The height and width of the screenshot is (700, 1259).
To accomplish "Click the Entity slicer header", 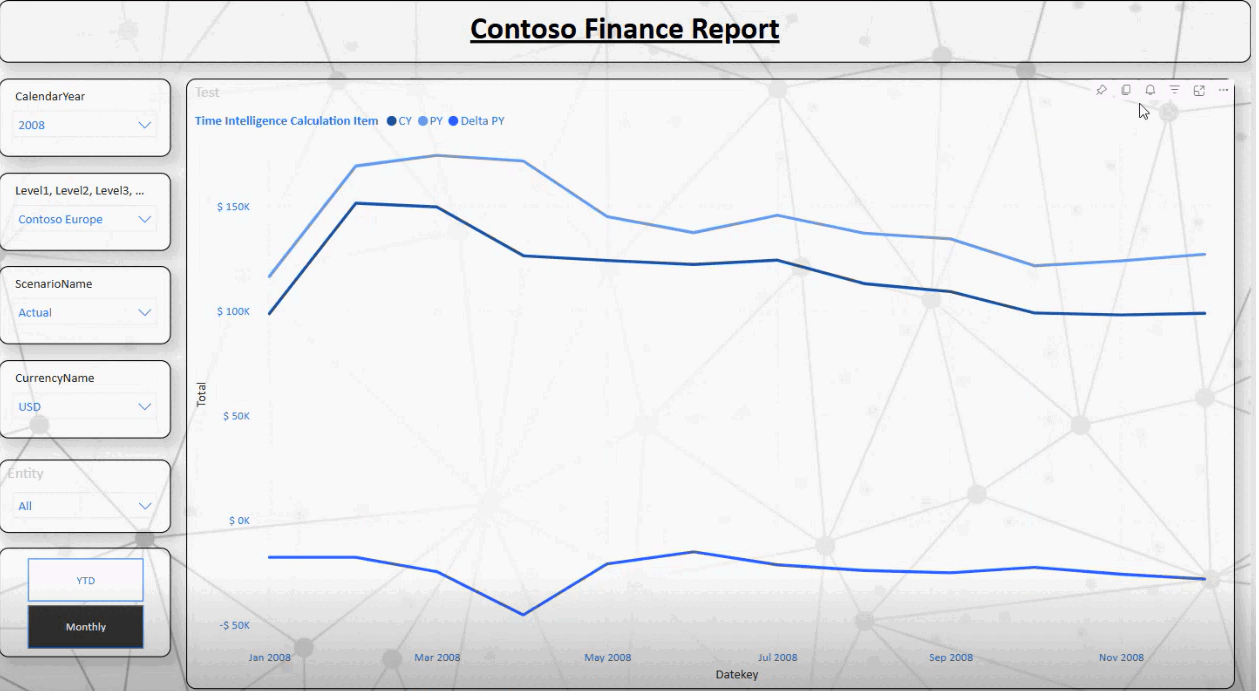I will [x=26, y=474].
